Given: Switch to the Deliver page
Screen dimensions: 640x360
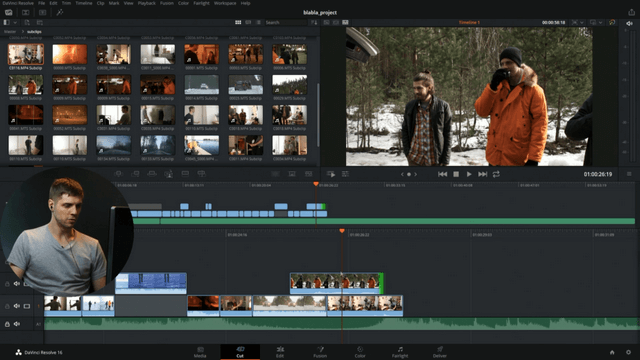Looking at the screenshot, I should [440, 352].
